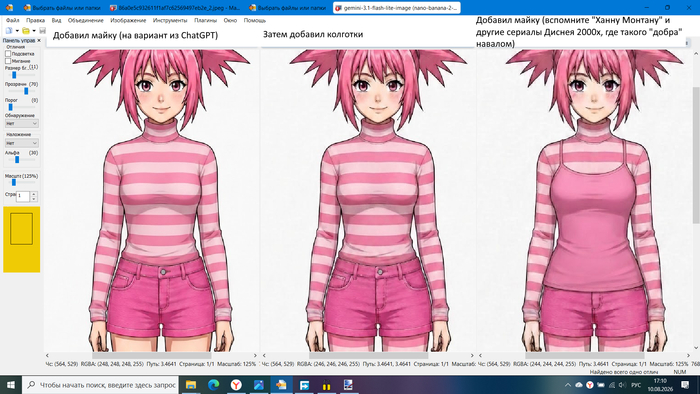Open the Окно menu
Viewport: 700px width, 394px height.
(230, 21)
